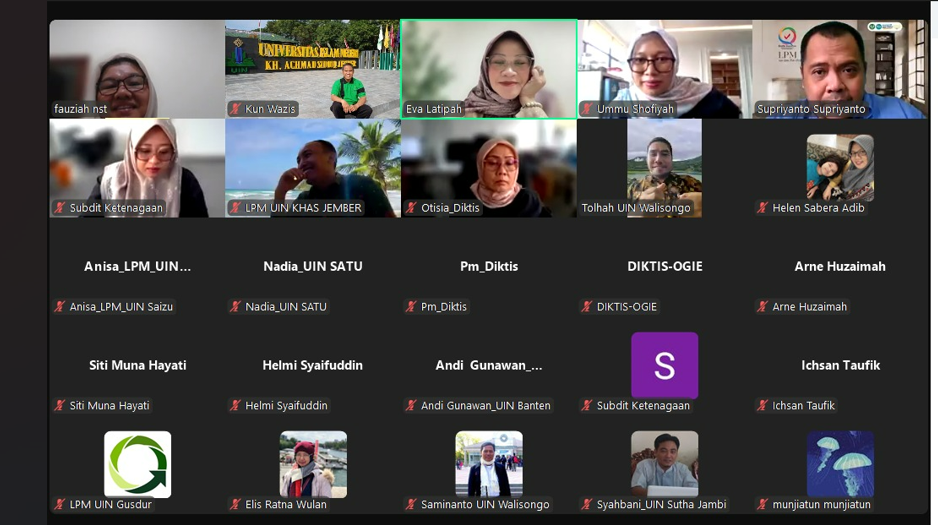Click the muted mic icon for Otisia_Diktis
Viewport: 938px width, 525px height.
click(x=411, y=208)
